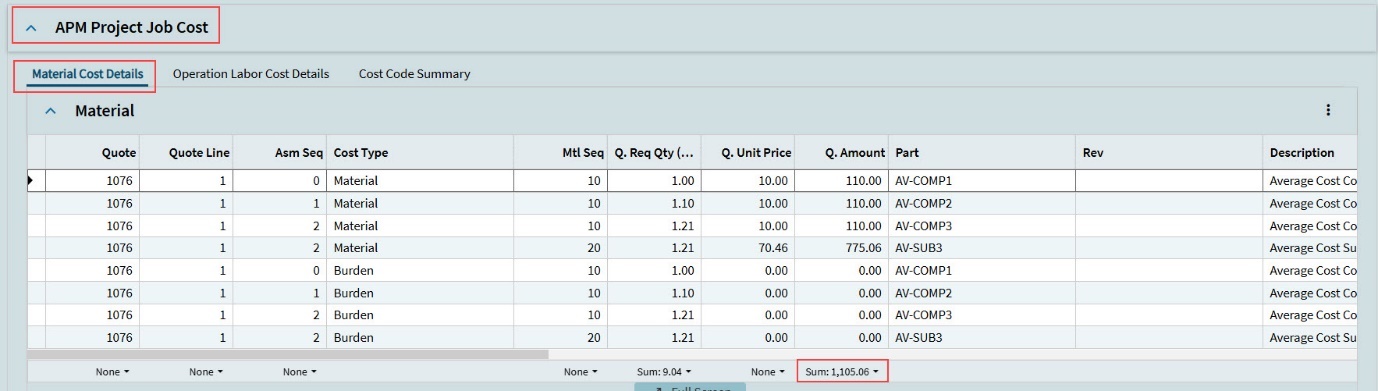Click Q. Req Qty 1.10 in Material AV-COMP2 row
This screenshot has height=391, width=1378.
654,203
